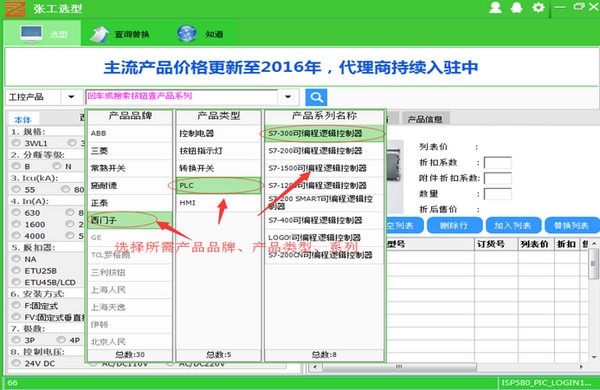600x390 pixels.
Task: Click the 订货号 column header
Action: pos(496,244)
